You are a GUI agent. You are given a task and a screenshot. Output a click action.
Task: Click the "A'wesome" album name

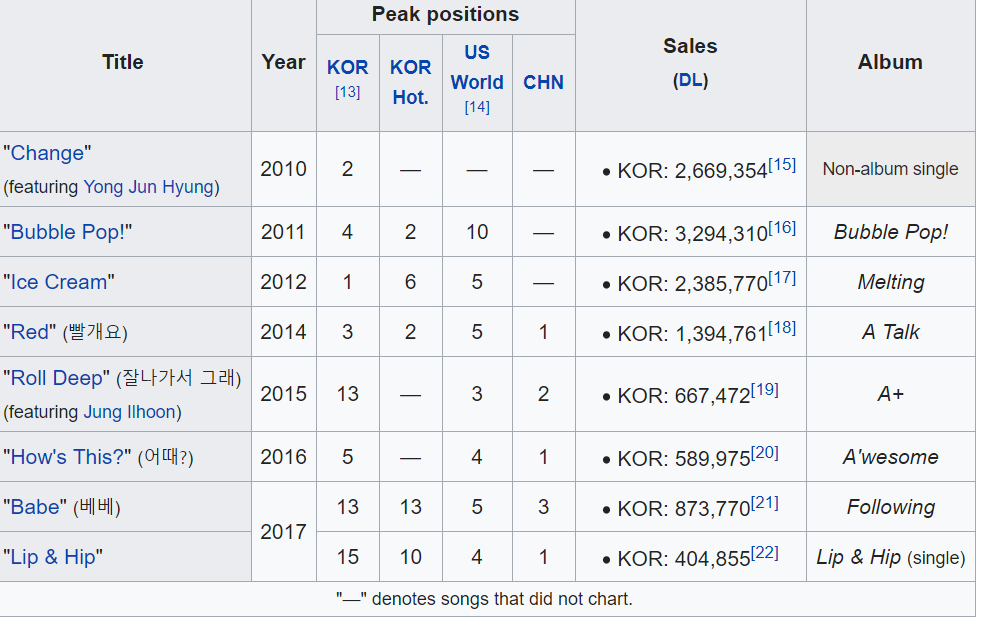tap(891, 457)
